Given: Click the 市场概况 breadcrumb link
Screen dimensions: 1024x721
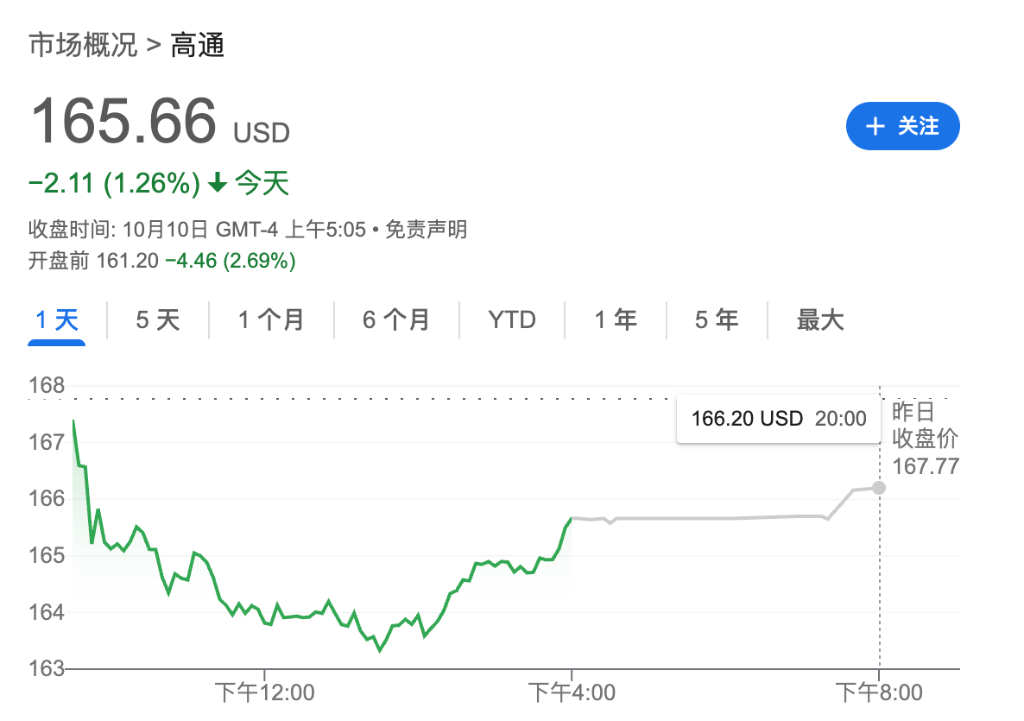Looking at the screenshot, I should click(x=83, y=45).
